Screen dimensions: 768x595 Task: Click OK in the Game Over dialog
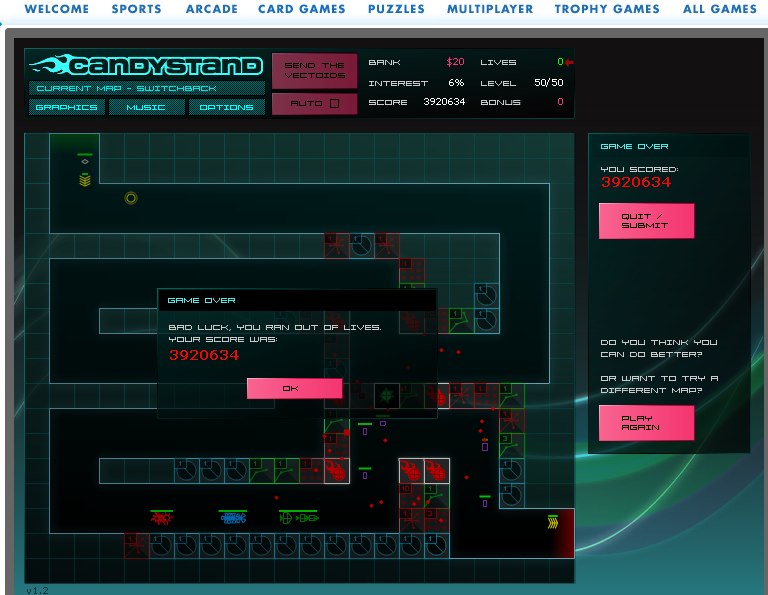tap(294, 388)
